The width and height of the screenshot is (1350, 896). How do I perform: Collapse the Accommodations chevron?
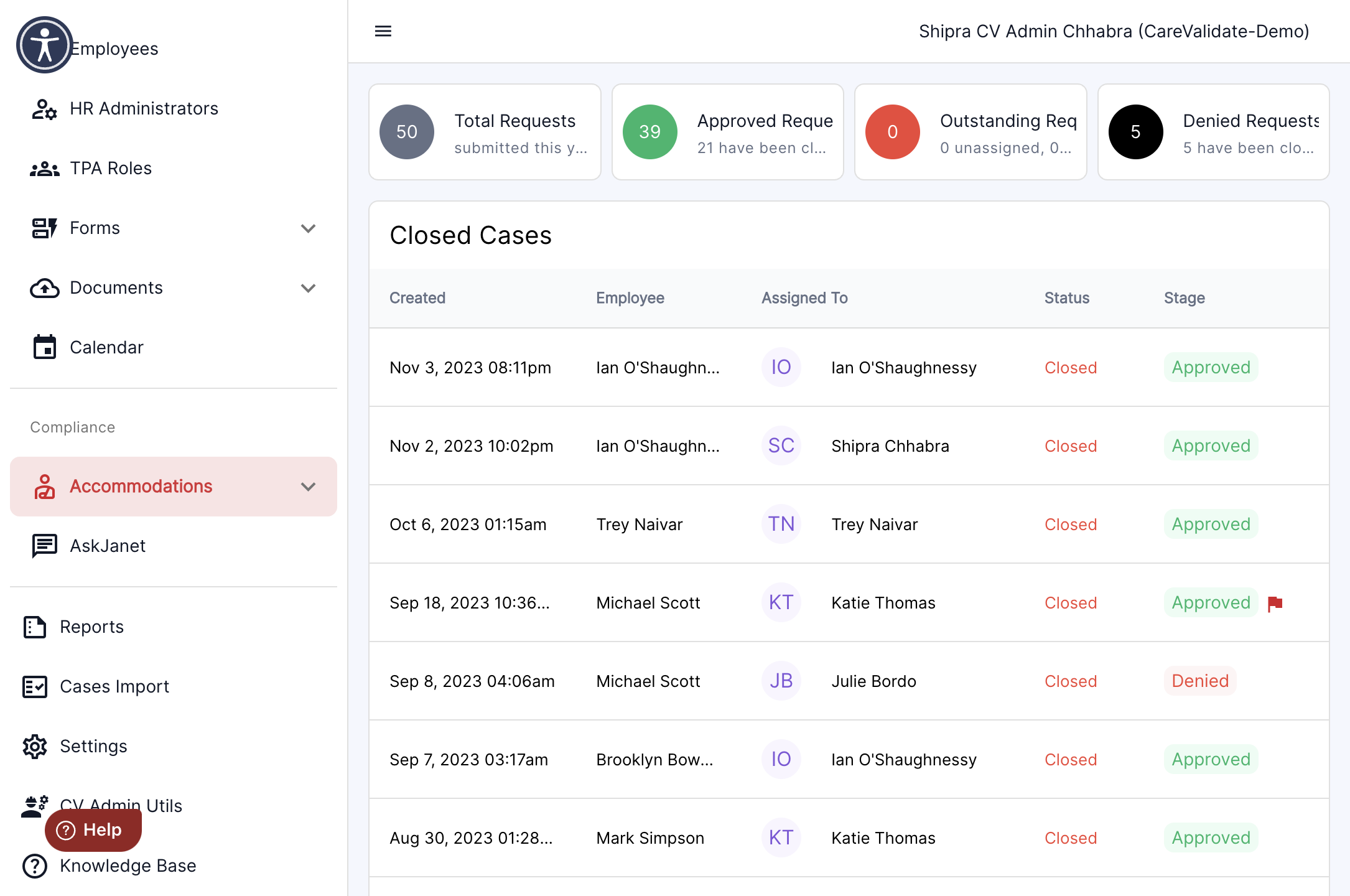pyautogui.click(x=308, y=487)
